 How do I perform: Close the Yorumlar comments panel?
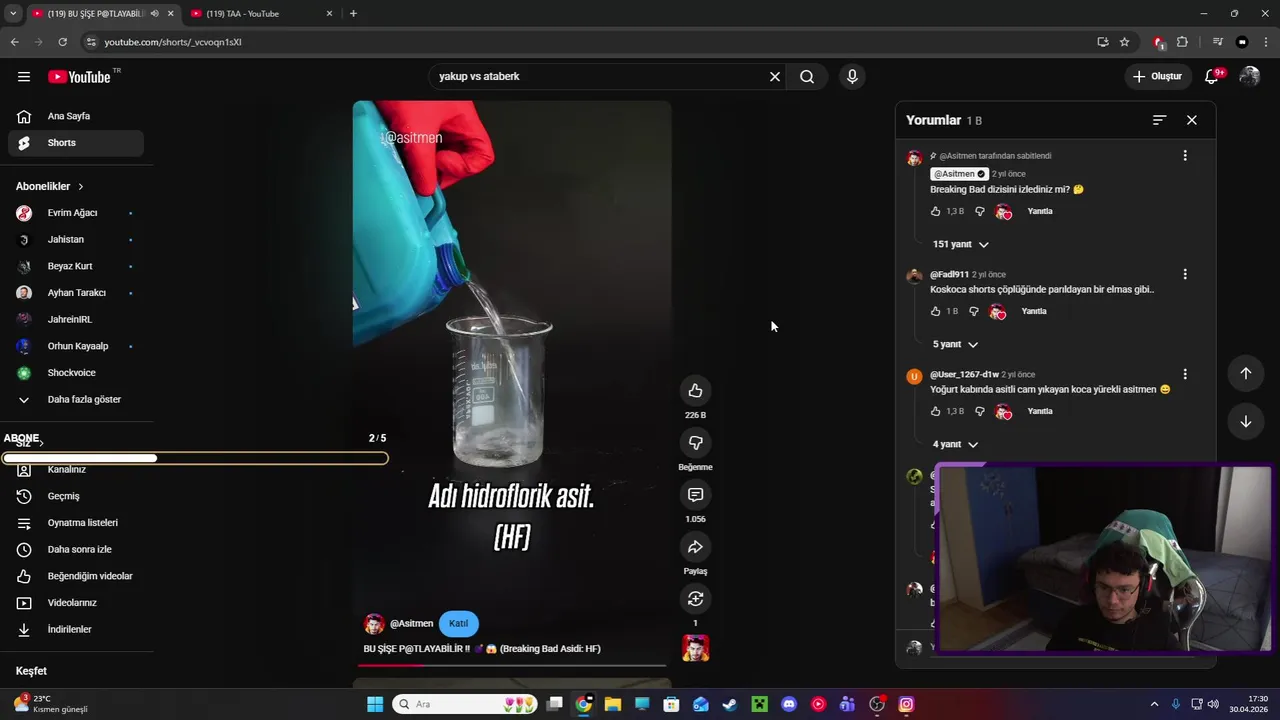(1192, 120)
